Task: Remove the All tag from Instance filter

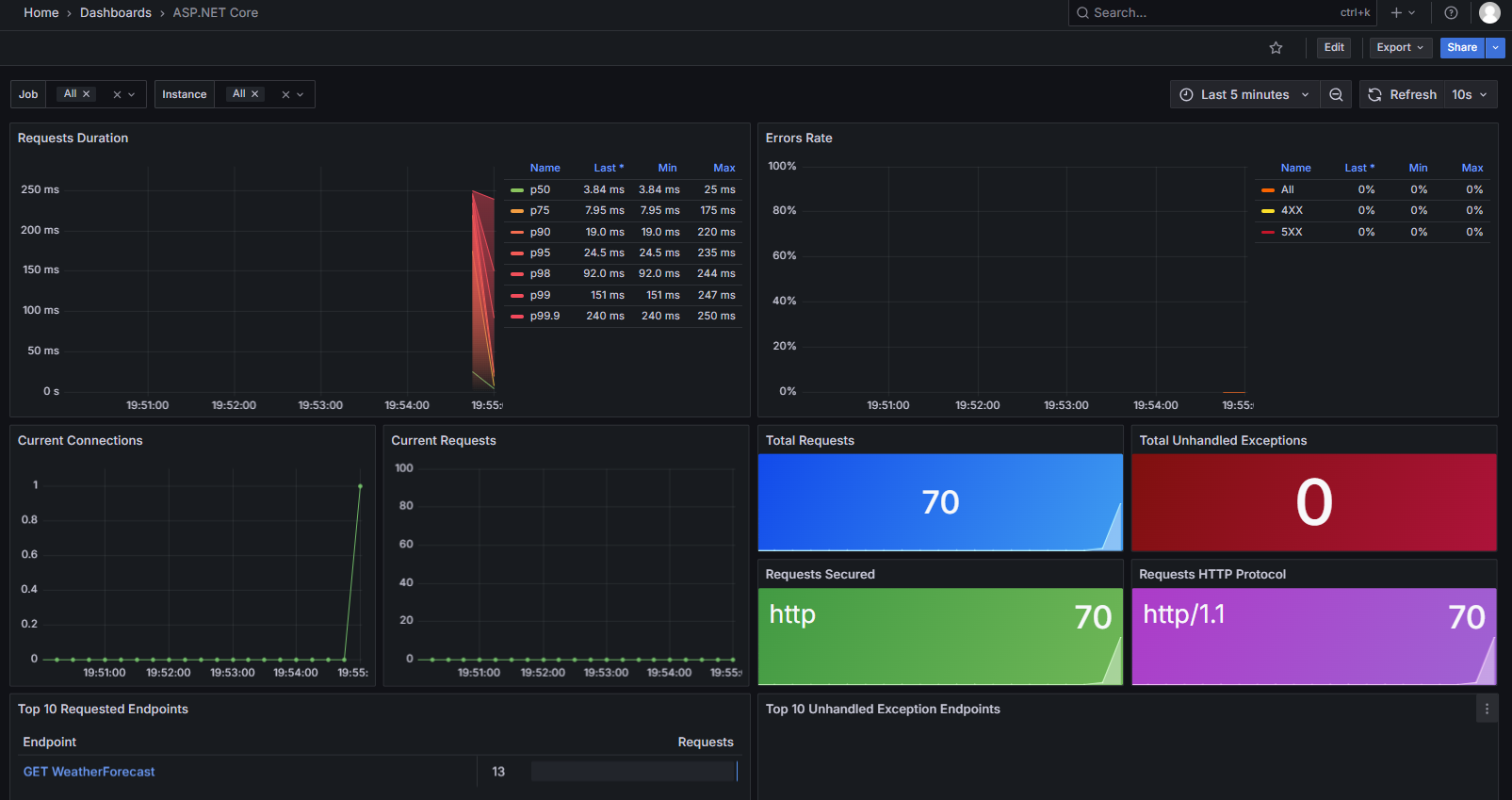Action: pyautogui.click(x=254, y=94)
